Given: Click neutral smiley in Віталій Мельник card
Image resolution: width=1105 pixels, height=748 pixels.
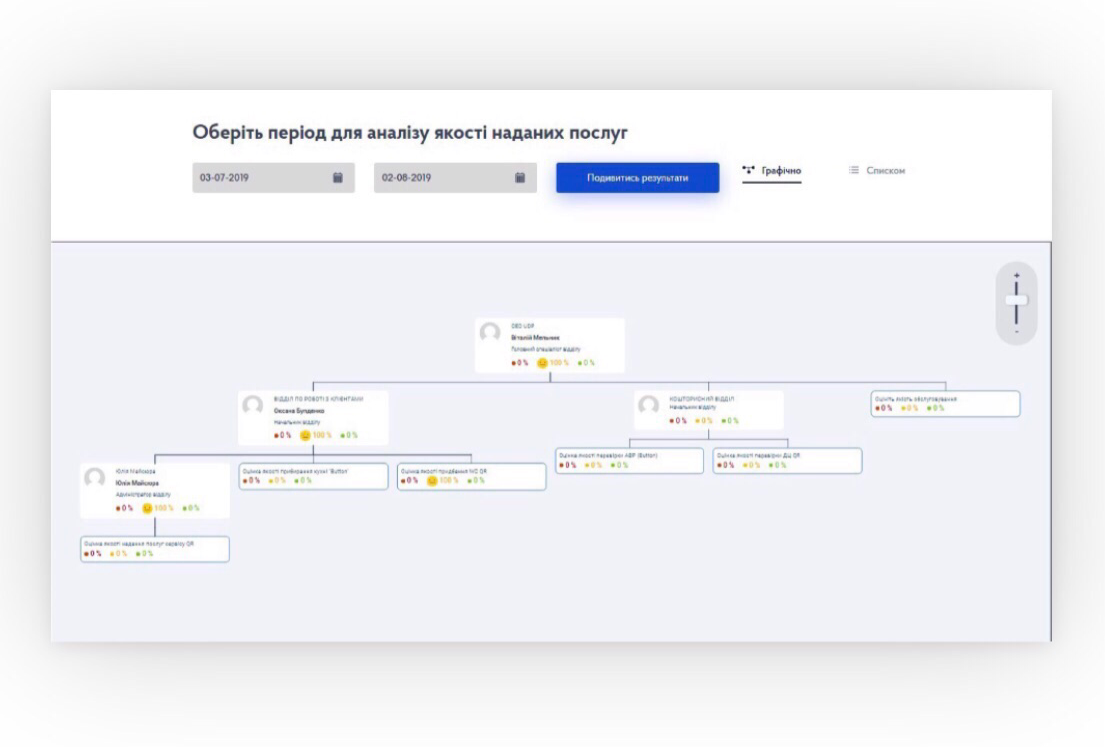Looking at the screenshot, I should (x=542, y=363).
